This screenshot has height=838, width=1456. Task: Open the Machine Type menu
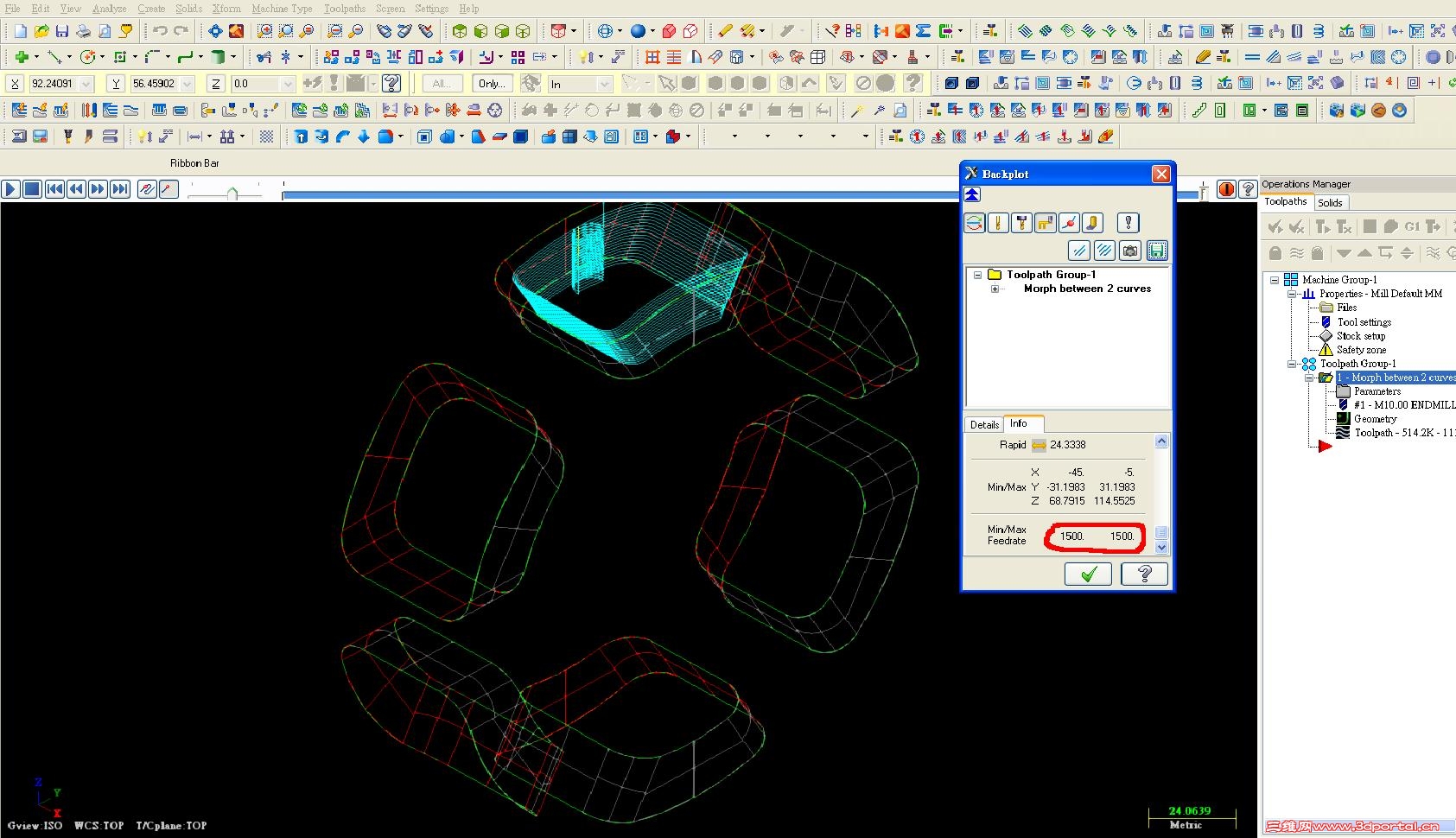click(x=283, y=9)
